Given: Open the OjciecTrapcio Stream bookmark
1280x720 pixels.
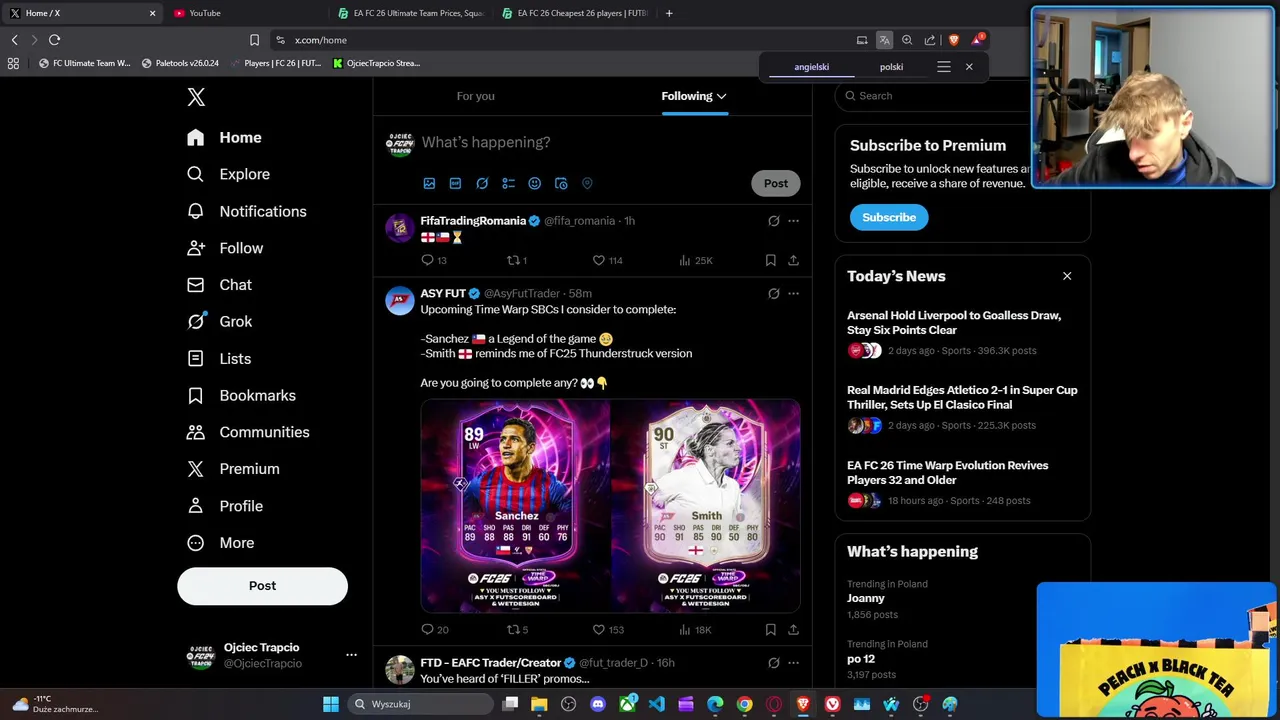Looking at the screenshot, I should click(x=376, y=63).
